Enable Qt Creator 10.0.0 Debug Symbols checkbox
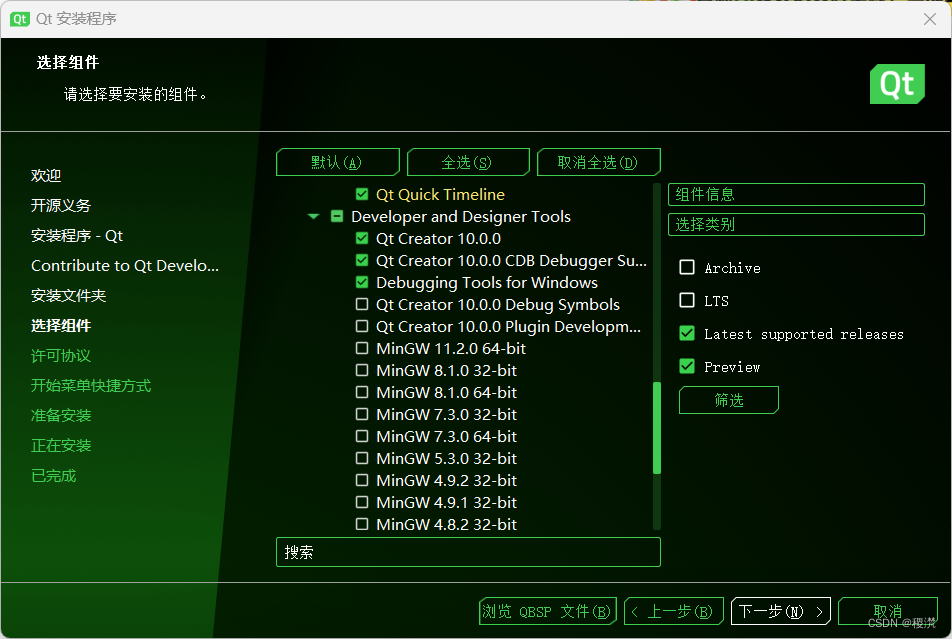This screenshot has width=952, height=639. point(362,304)
